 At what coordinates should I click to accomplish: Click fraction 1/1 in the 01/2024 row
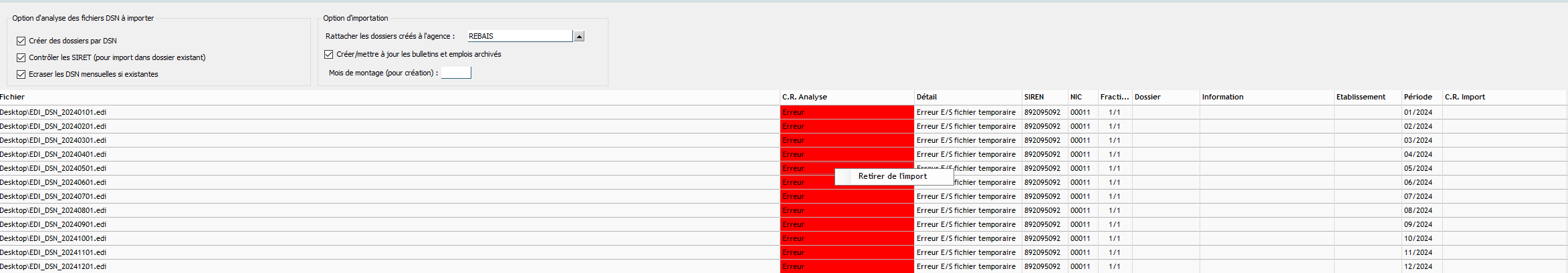(x=1115, y=112)
